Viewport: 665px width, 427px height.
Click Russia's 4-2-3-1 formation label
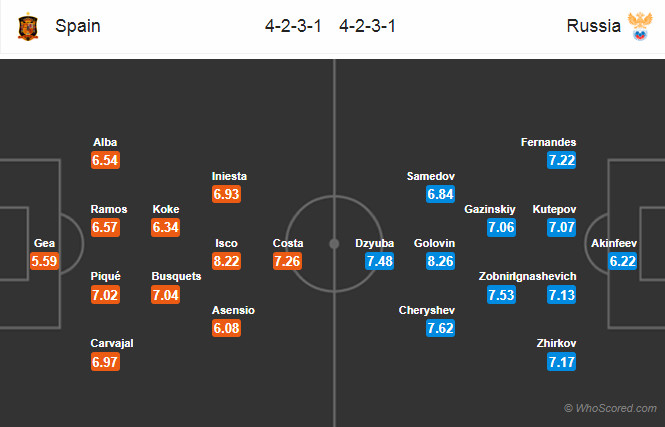367,27
